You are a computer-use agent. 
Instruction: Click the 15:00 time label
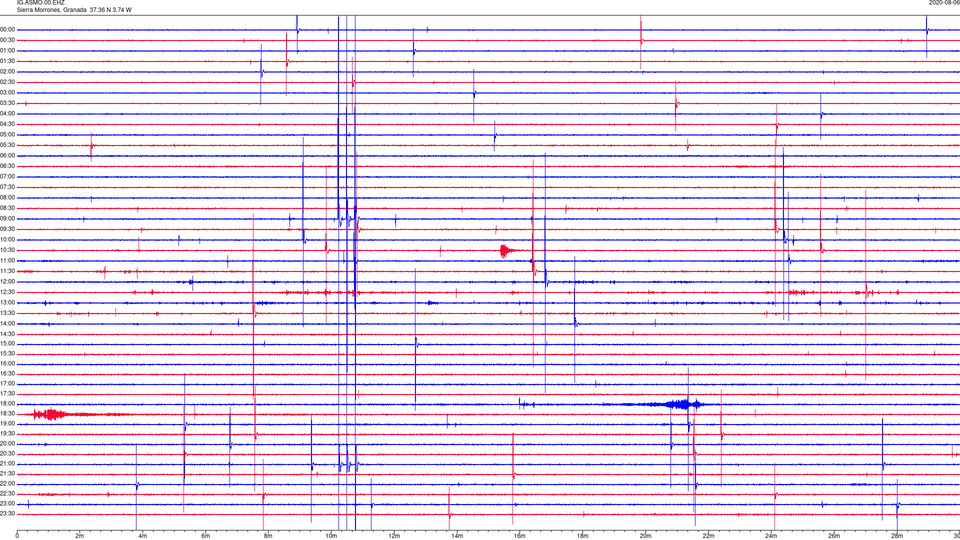(8, 343)
